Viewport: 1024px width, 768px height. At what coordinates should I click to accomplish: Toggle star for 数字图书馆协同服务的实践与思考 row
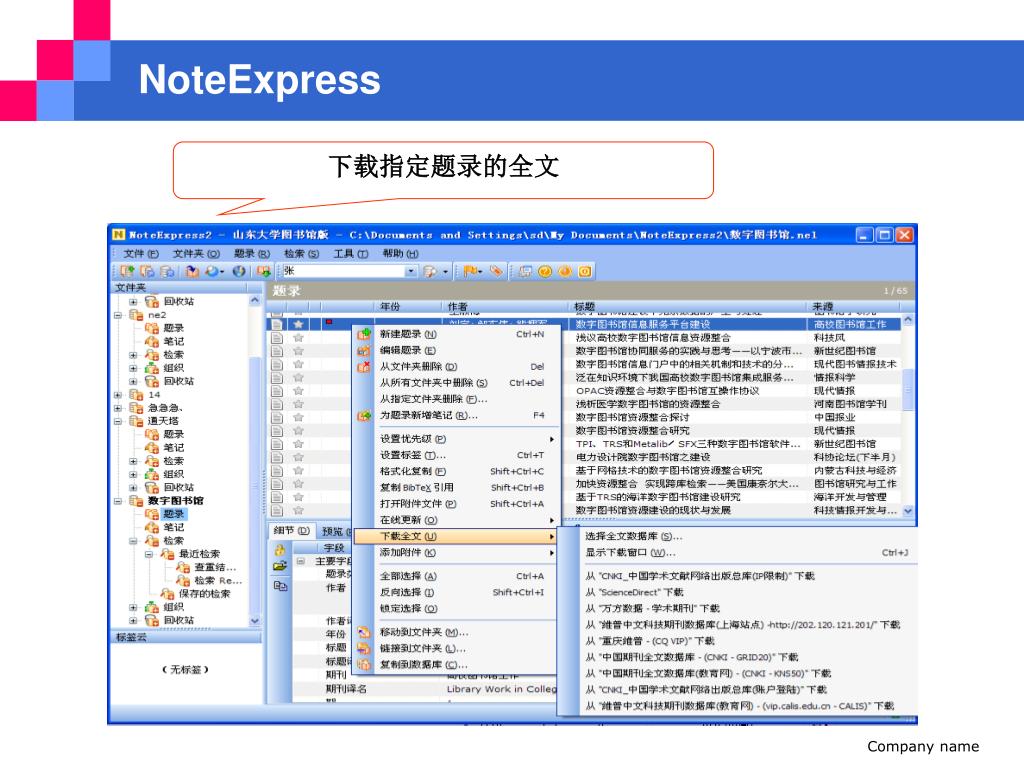point(298,351)
